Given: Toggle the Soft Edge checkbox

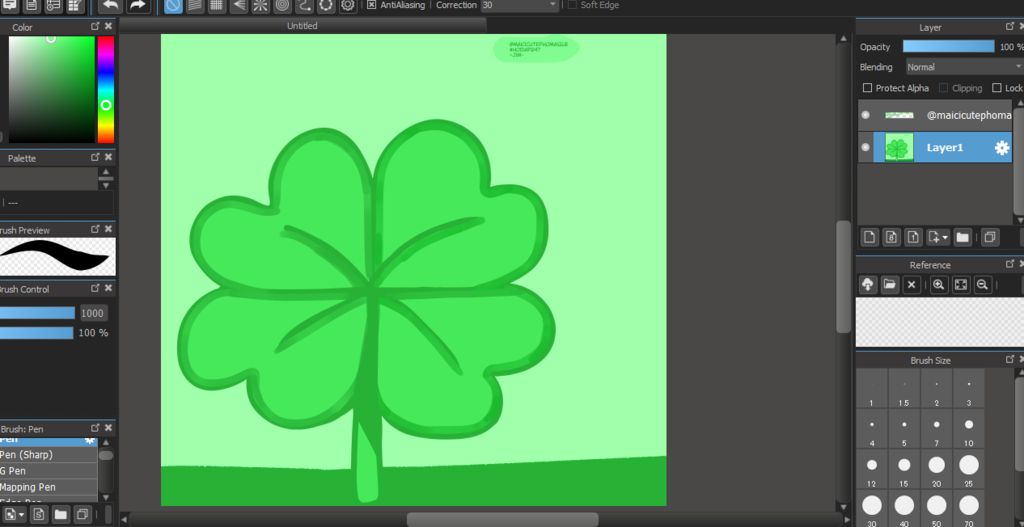Looking at the screenshot, I should click(572, 5).
